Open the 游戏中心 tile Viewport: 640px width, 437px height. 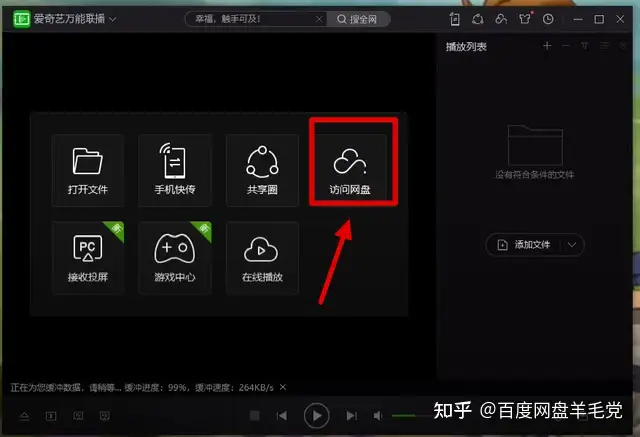[x=175, y=257]
